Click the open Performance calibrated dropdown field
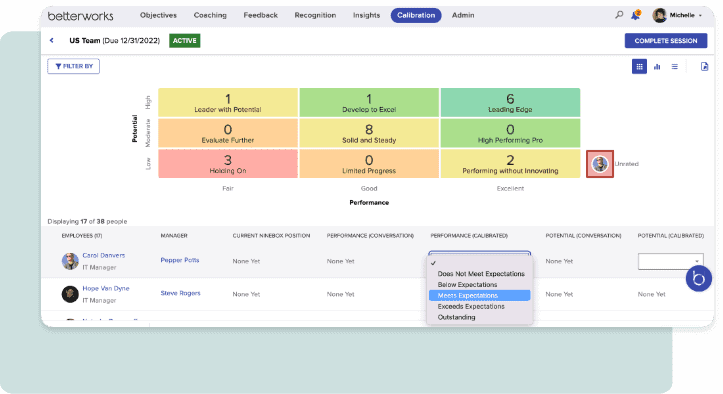 pyautogui.click(x=480, y=253)
